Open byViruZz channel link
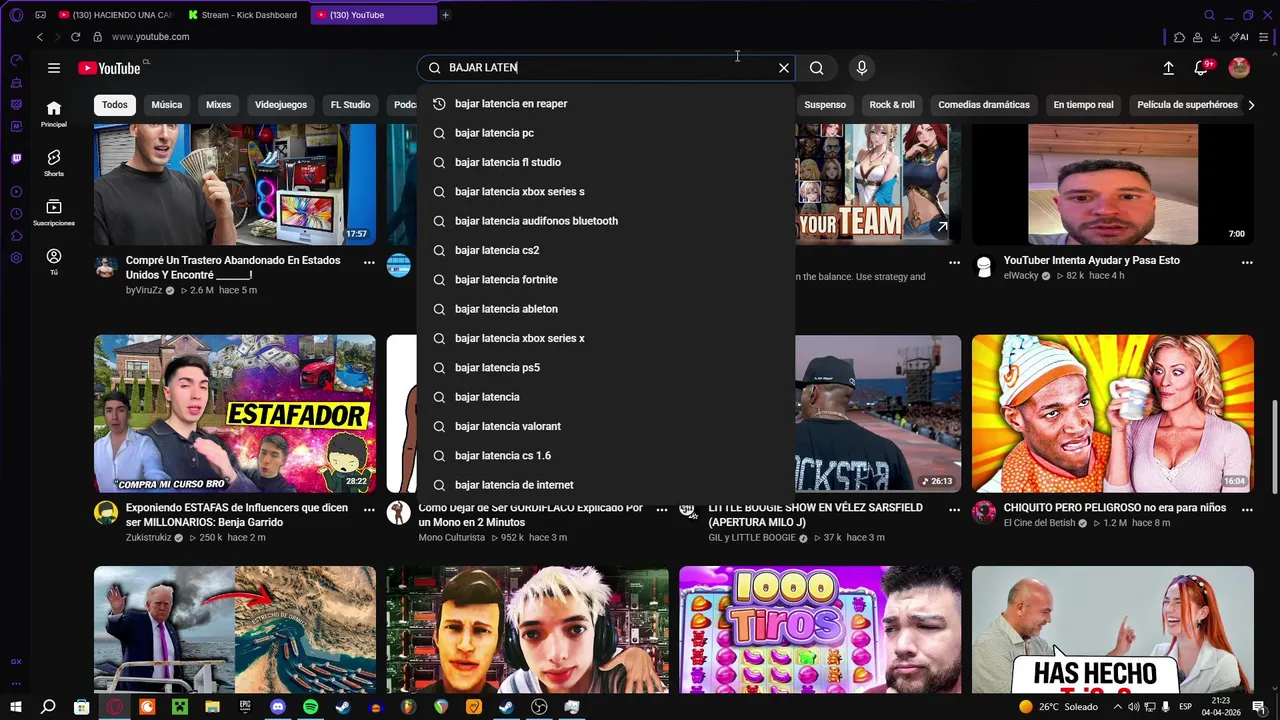Screen dimensions: 1280x720 [x=144, y=290]
